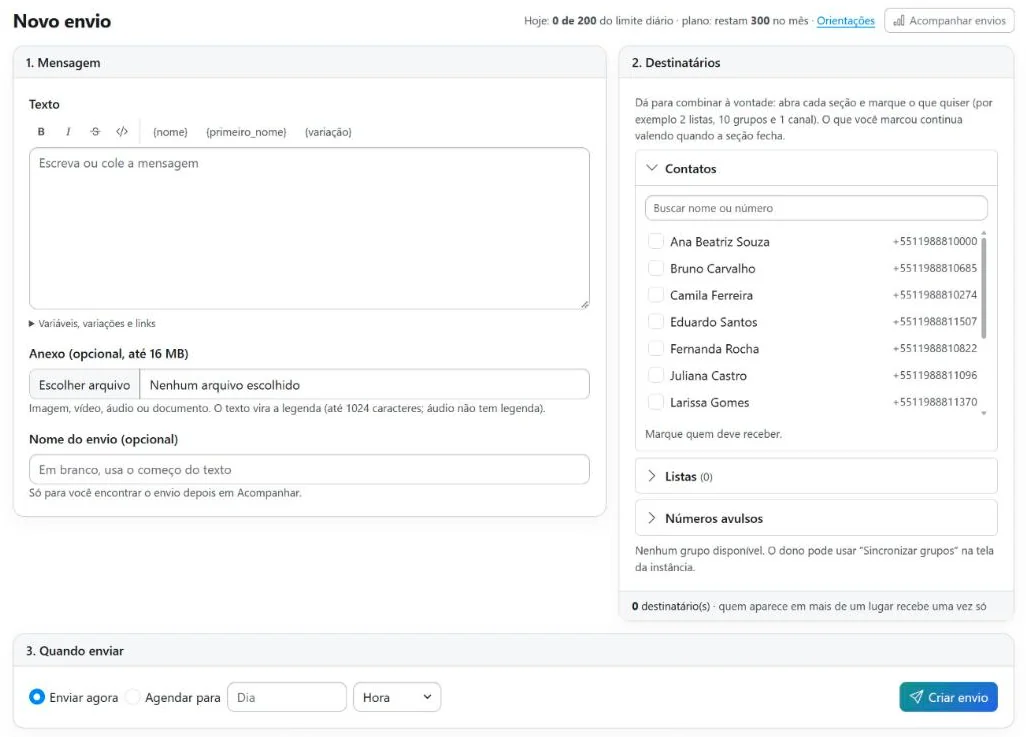This screenshot has height=737, width=1026.
Task: Click the Nenhum arquivo escolhido text
Action: [224, 385]
